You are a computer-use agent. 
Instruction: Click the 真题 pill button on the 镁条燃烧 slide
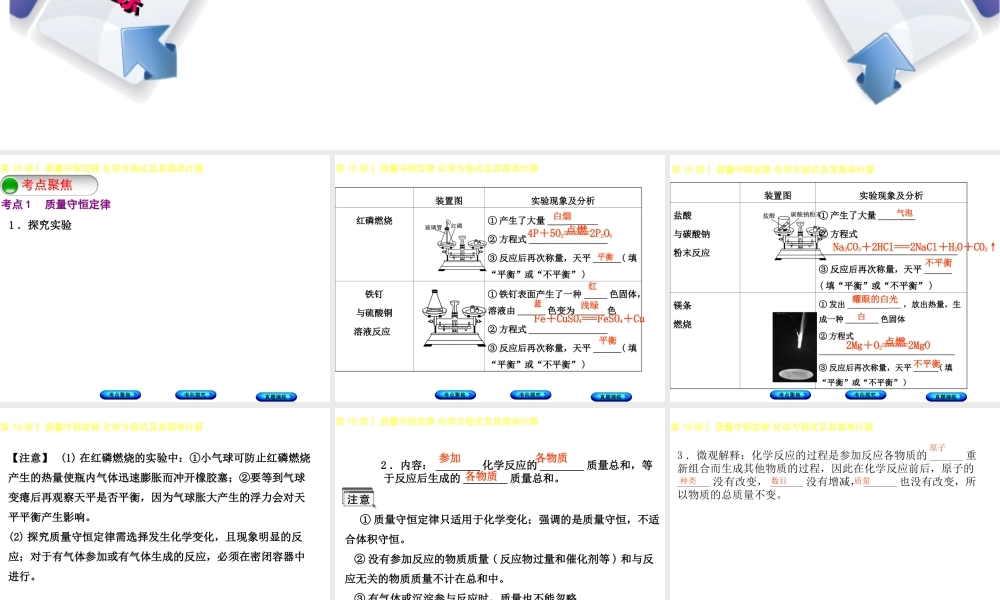(x=946, y=397)
